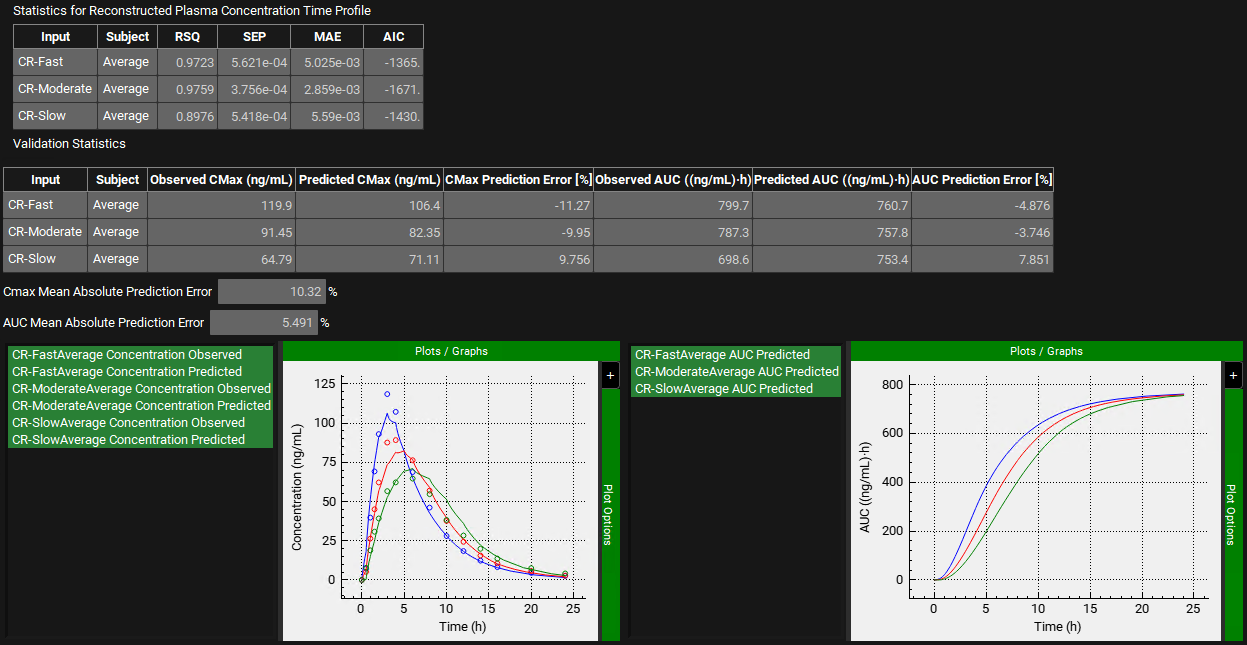Select the CR-Moderate row in the validation statistics table
The image size is (1247, 645).
(x=45, y=232)
